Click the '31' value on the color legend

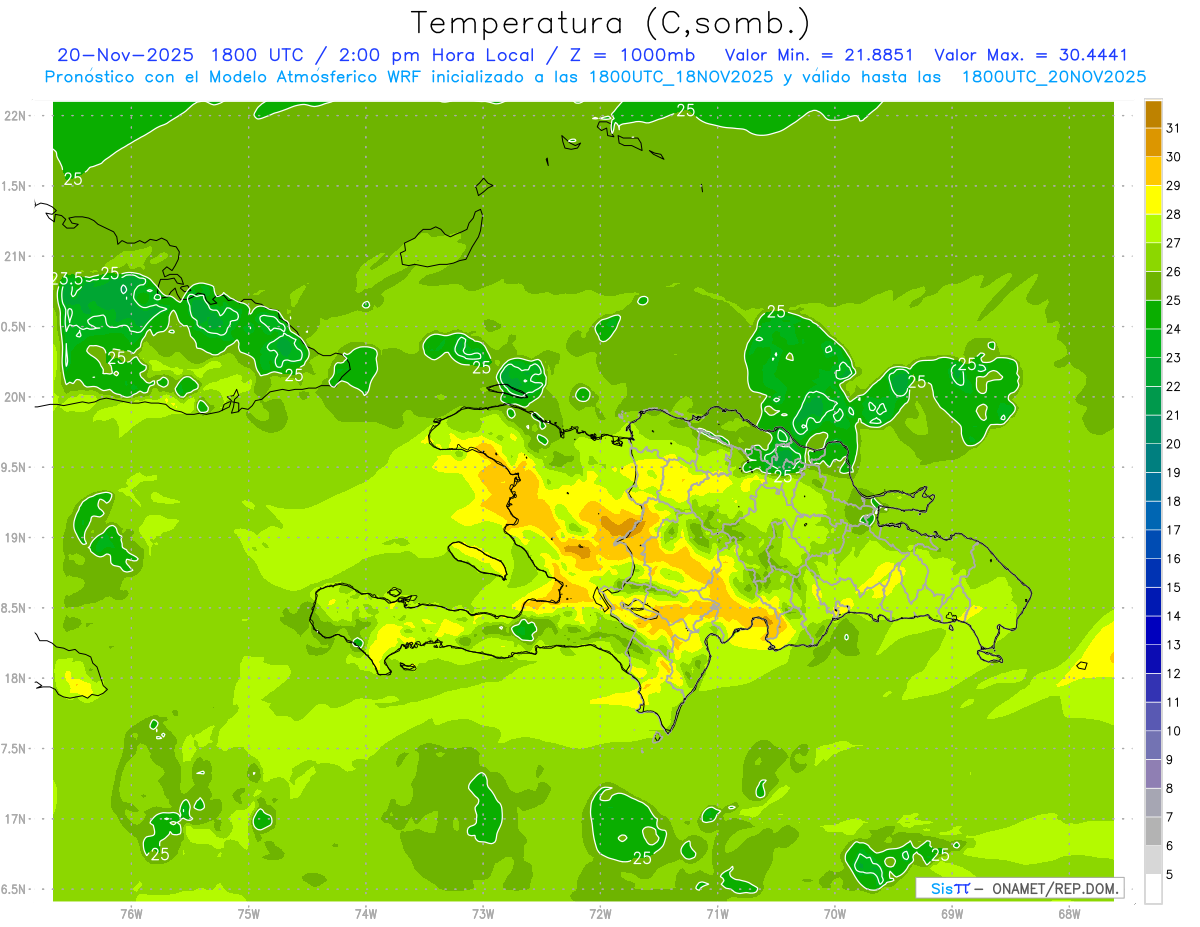(1173, 128)
